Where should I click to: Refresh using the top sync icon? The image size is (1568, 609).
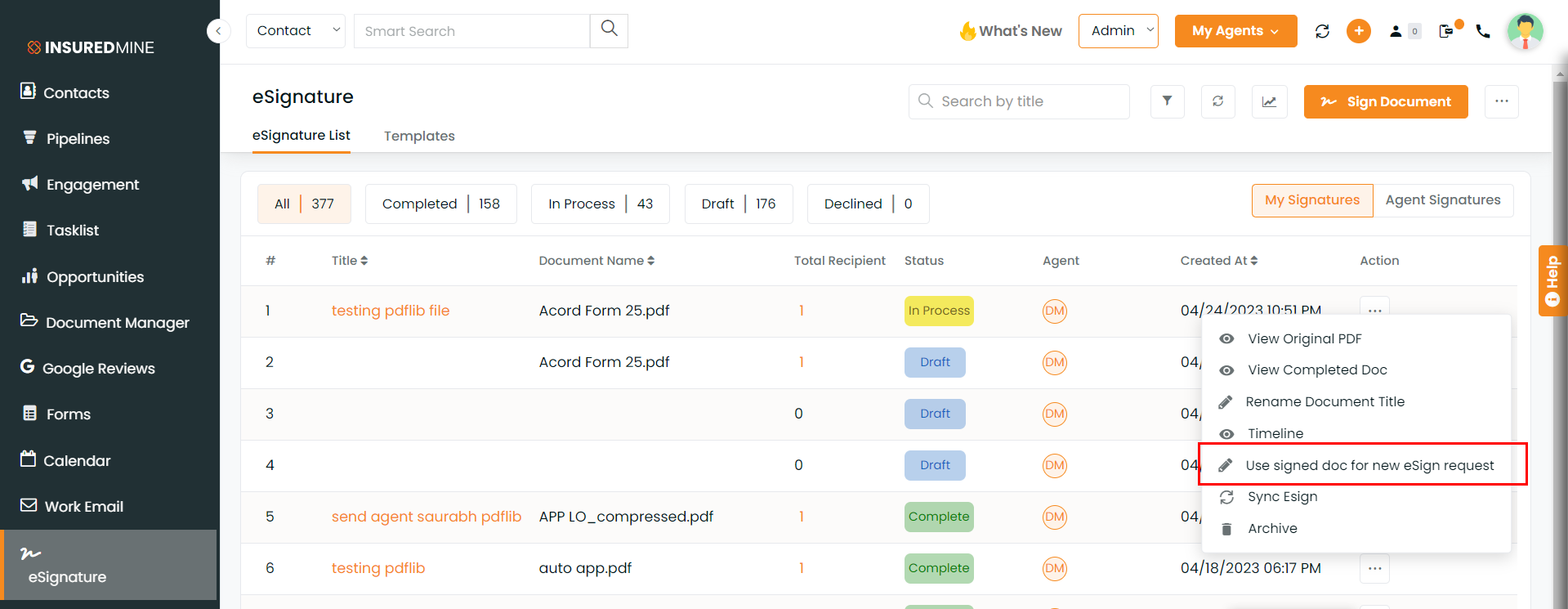pyautogui.click(x=1322, y=31)
